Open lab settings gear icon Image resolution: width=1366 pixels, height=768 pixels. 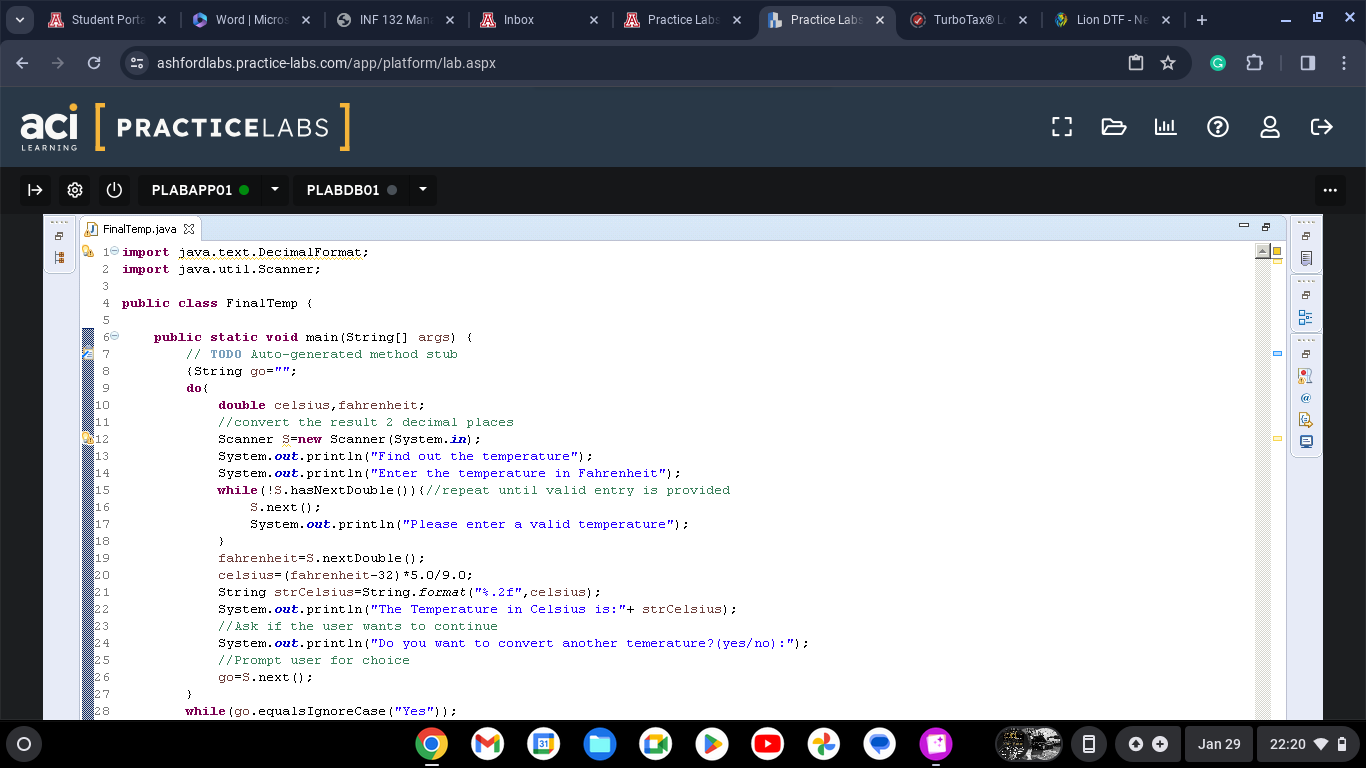[x=74, y=190]
